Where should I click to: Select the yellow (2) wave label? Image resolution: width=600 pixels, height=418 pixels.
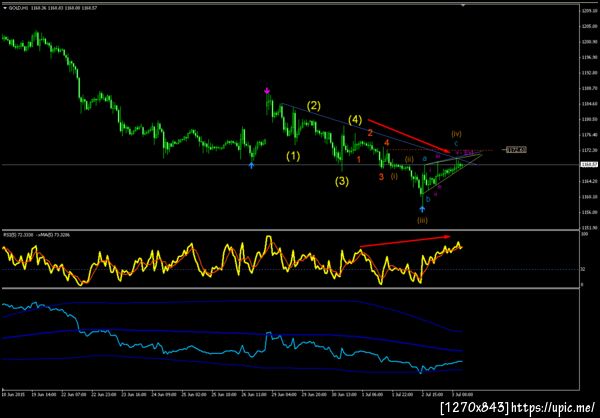[x=314, y=106]
